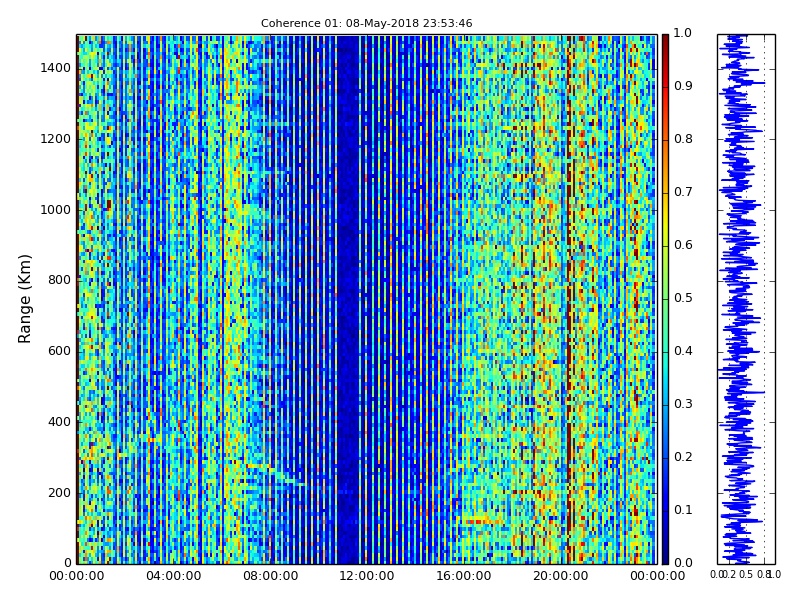The height and width of the screenshot is (600, 800).
Task: Click the 400 tick label on the range axis
Action: [59, 422]
